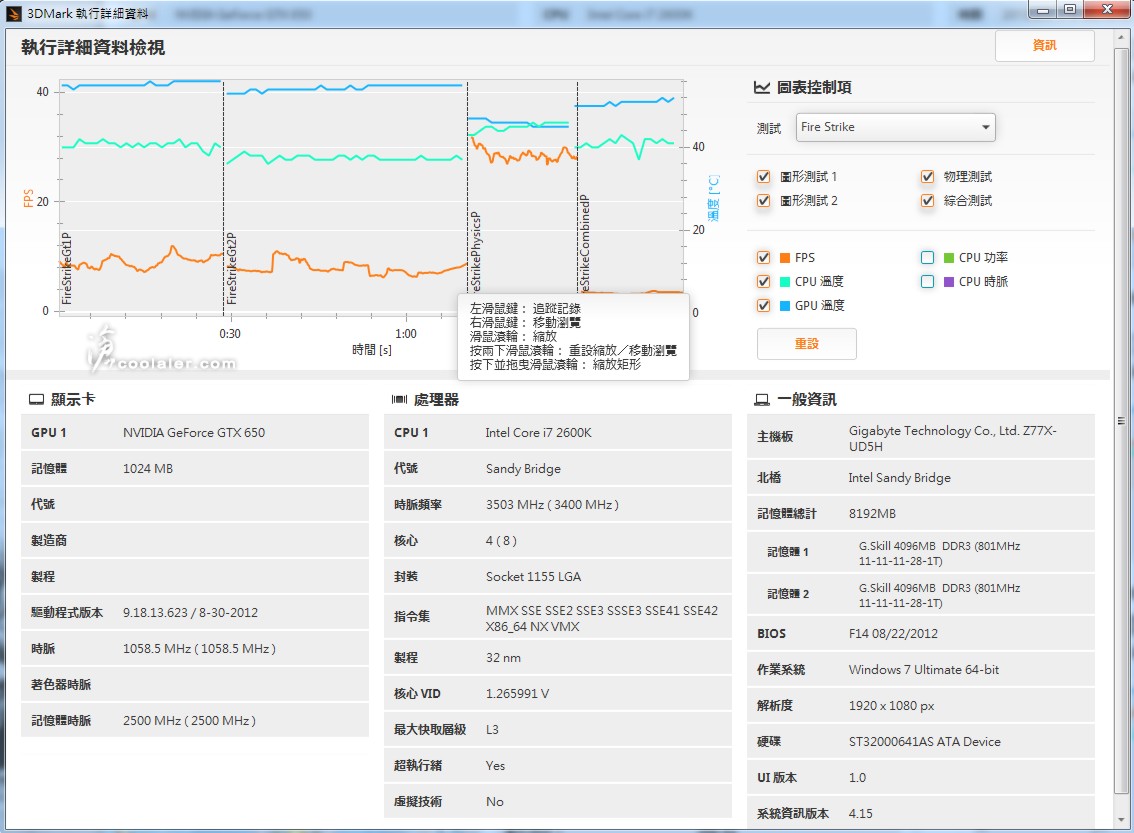Viewport: 1134px width, 833px height.
Task: Click the 顯示卡 section heading
Action: pos(72,399)
